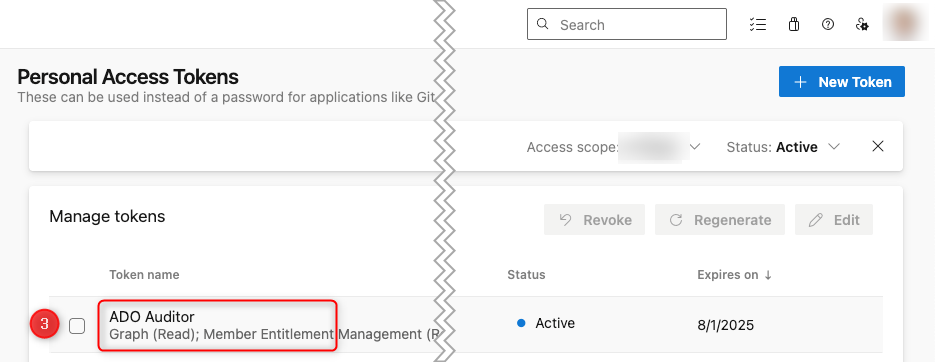This screenshot has width=935, height=362.
Task: Expand the Access scope dropdown
Action: click(x=614, y=147)
